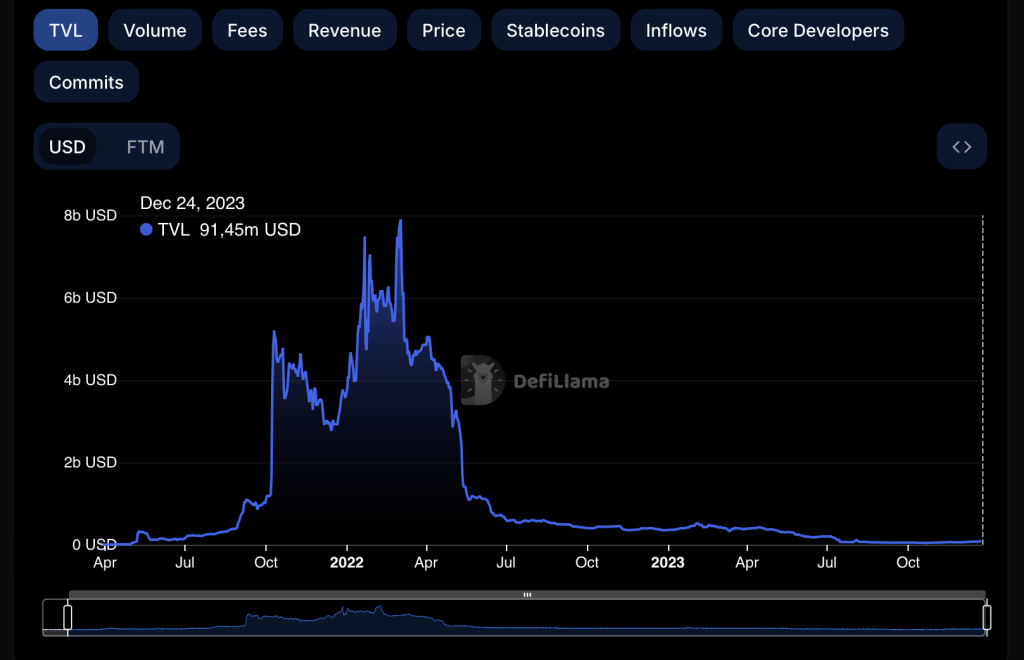Click the embed code icon button
1024x660 pixels.
point(961,147)
